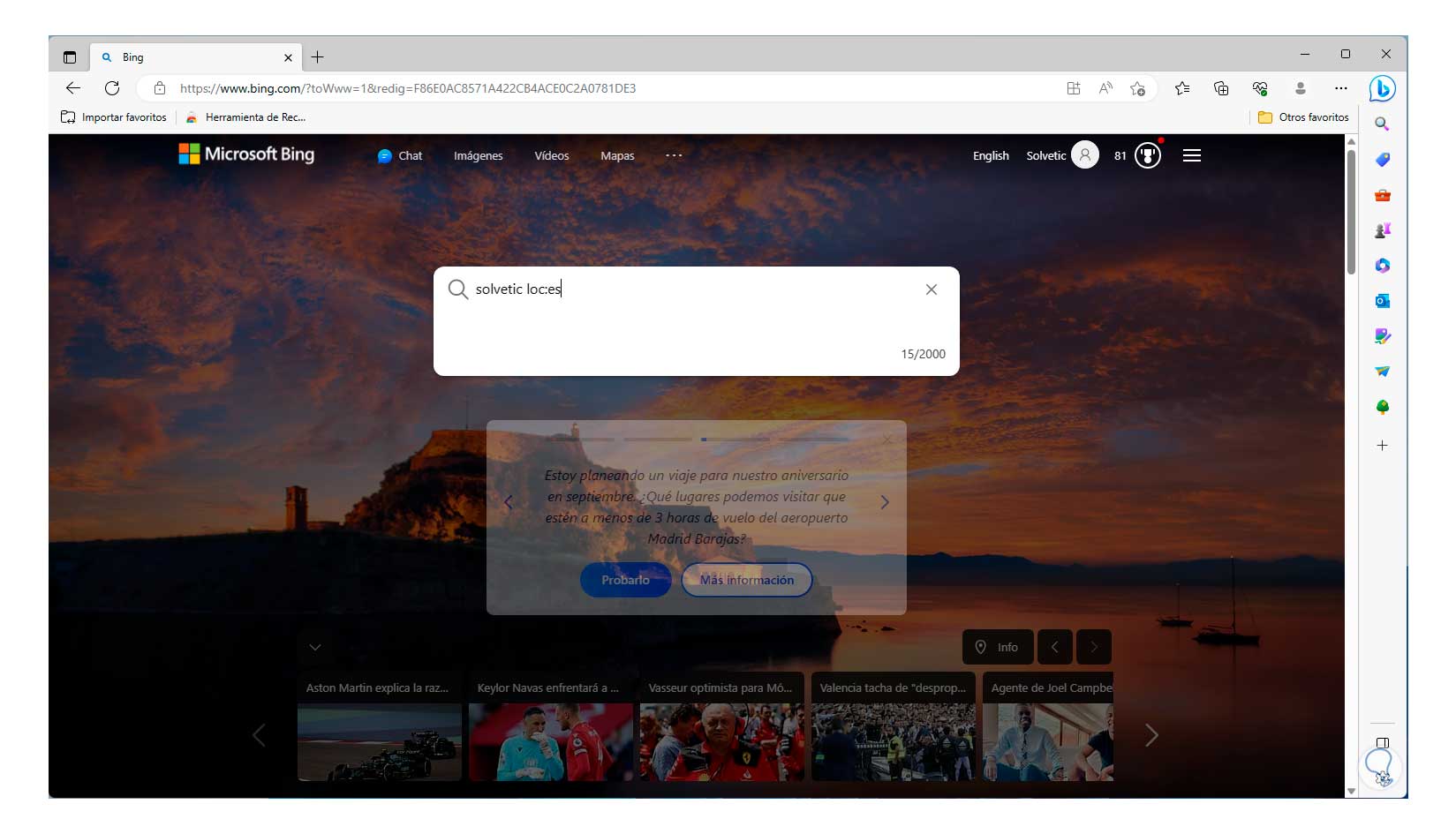Show the previous chat suggestion
Viewport: 1456px width, 834px height.
pos(508,503)
